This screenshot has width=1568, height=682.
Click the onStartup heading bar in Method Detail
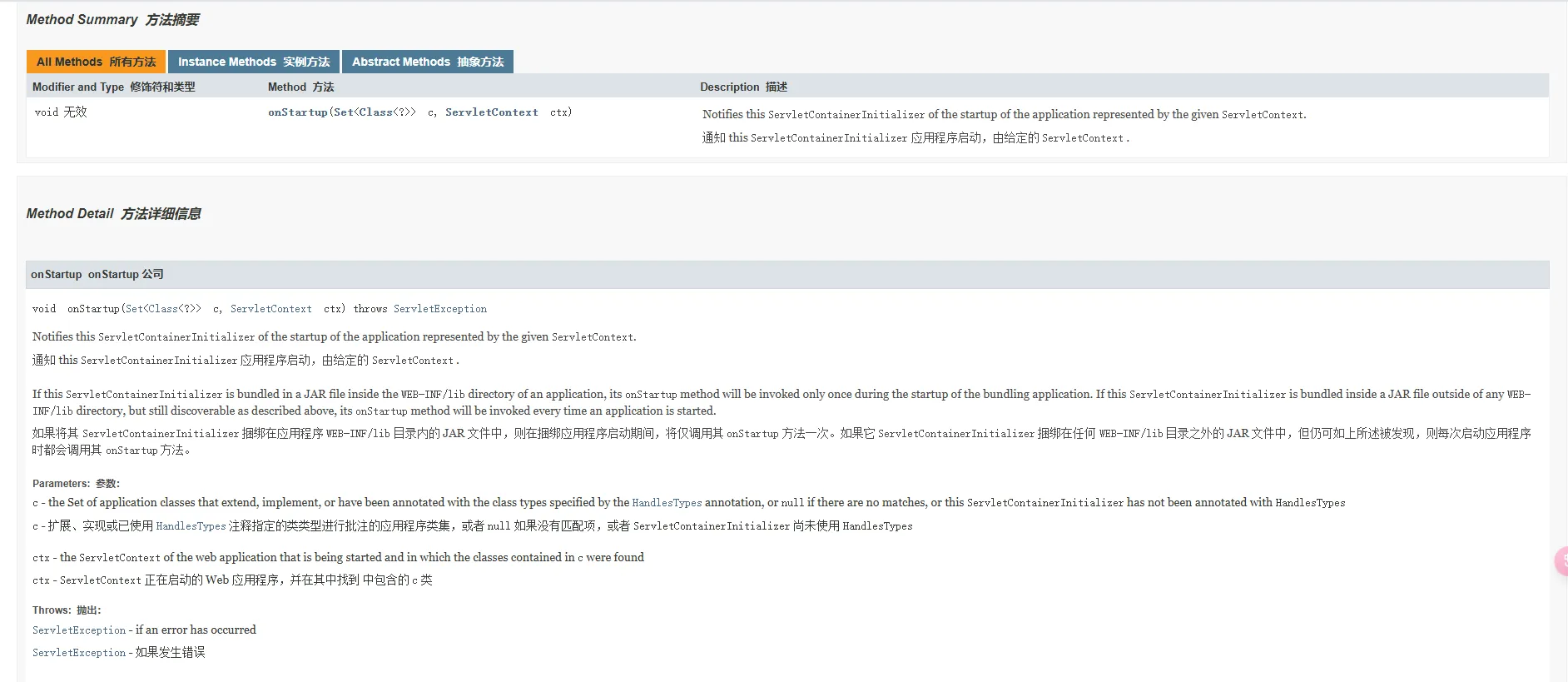(97, 274)
